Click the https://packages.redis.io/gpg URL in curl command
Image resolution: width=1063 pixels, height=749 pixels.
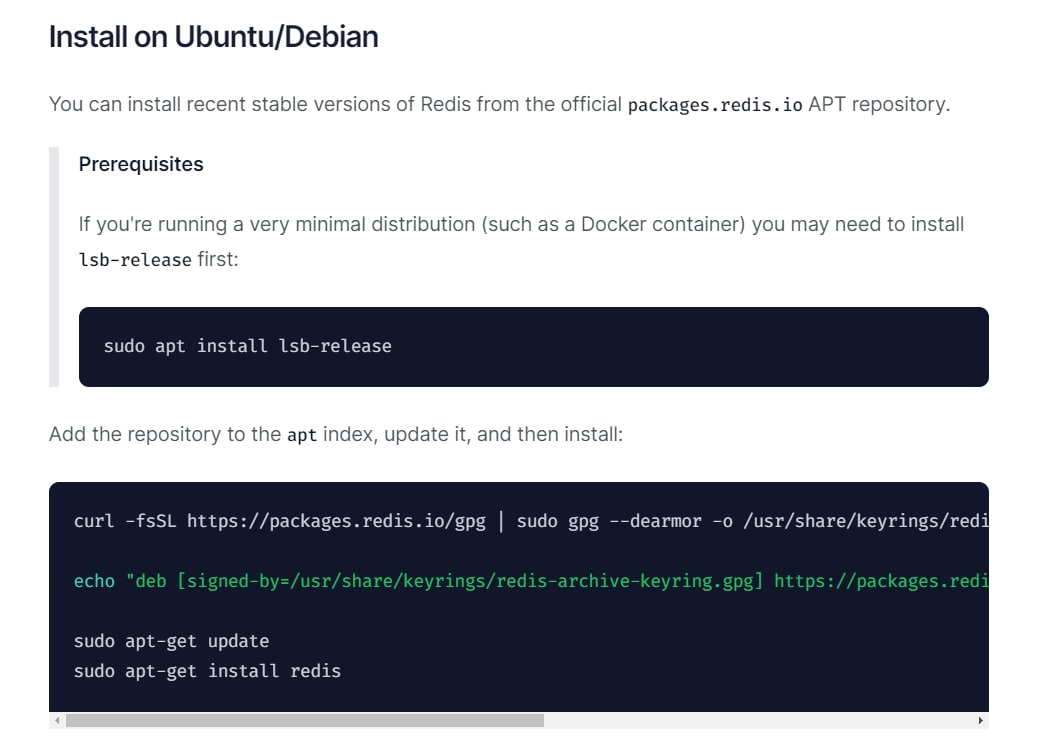pyautogui.click(x=336, y=521)
